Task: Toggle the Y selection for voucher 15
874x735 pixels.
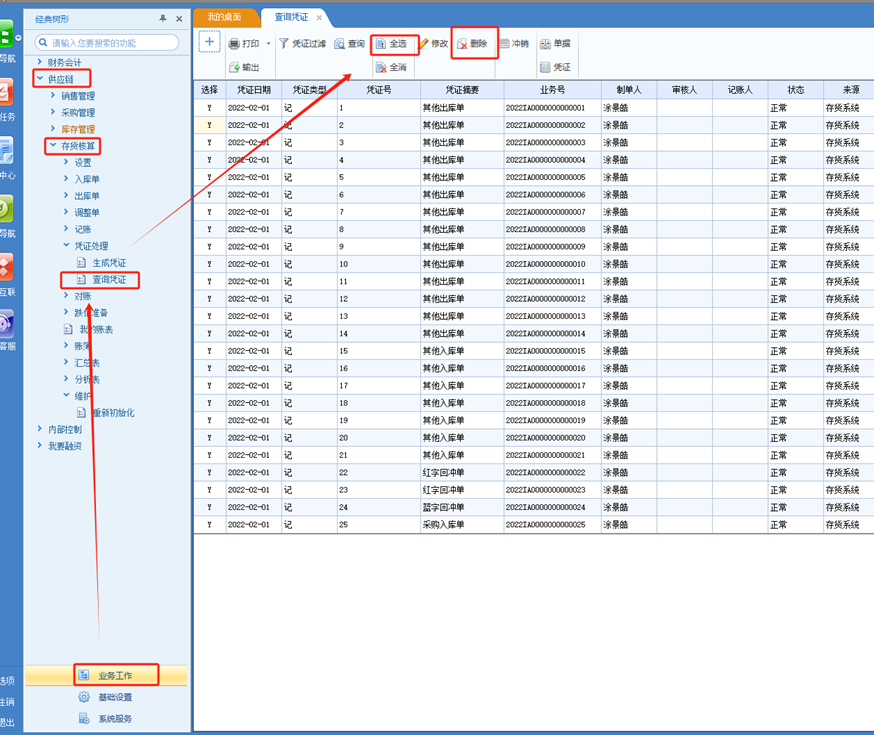Action: (210, 351)
